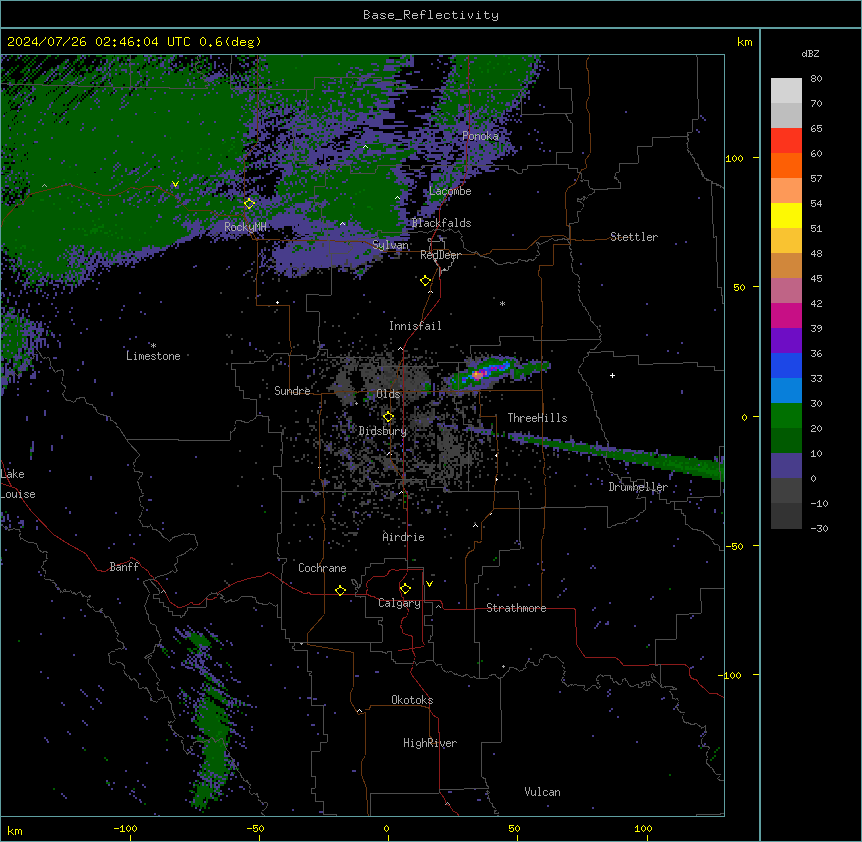862x842 pixels.
Task: Click the Vulcan label
Action: (x=543, y=792)
